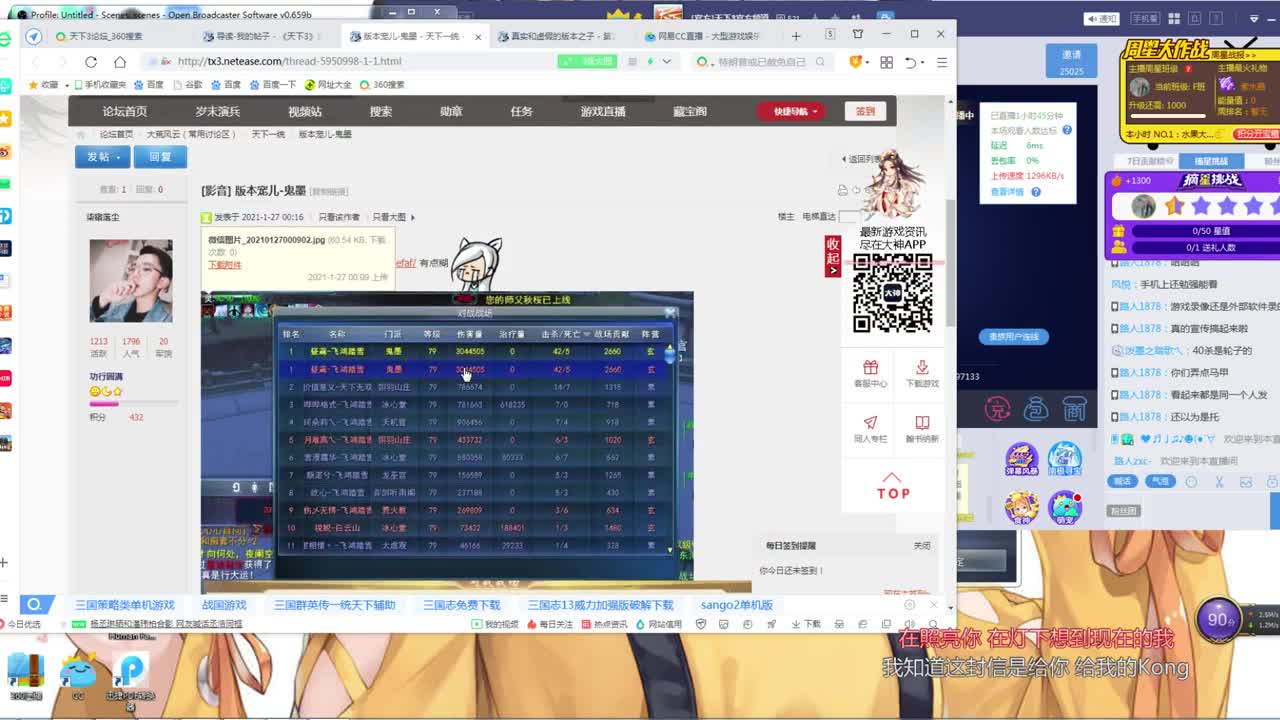The width and height of the screenshot is (1280, 720).
Task: Click the scissors icon in chat toolbar
Action: click(x=1219, y=481)
